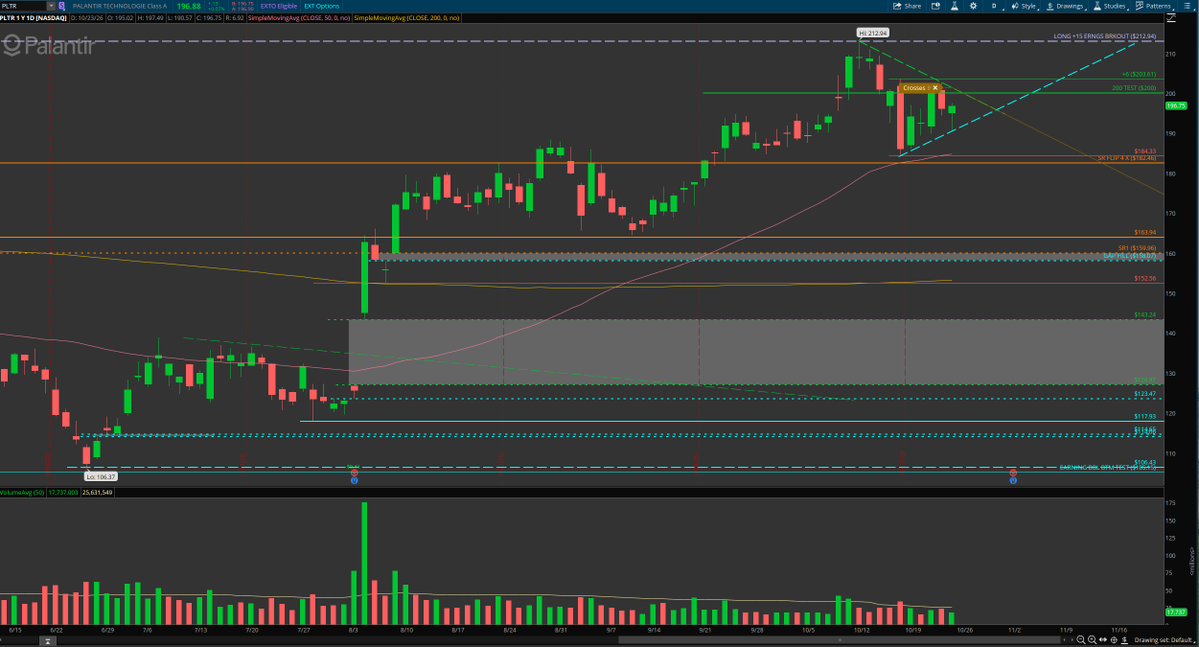The width and height of the screenshot is (1199, 647).
Task: Click the Lo: 106.37 price bubble
Action: click(x=101, y=476)
